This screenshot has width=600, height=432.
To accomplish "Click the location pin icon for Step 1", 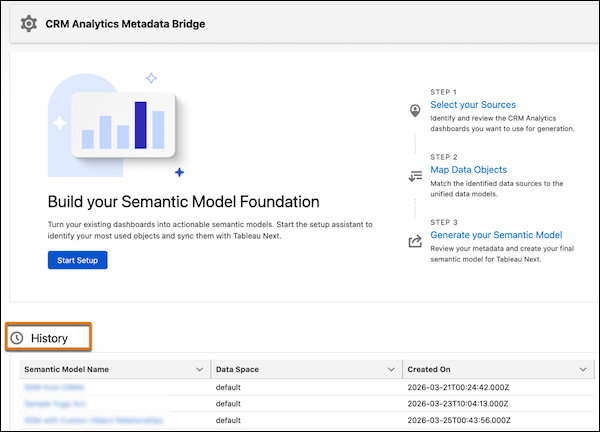I will pos(415,111).
